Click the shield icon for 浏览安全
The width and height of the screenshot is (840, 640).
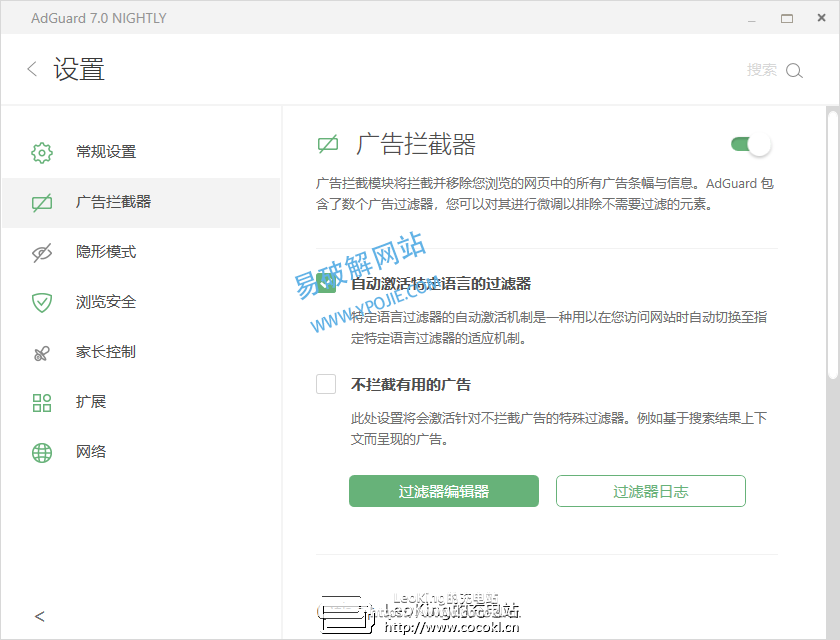[x=42, y=303]
